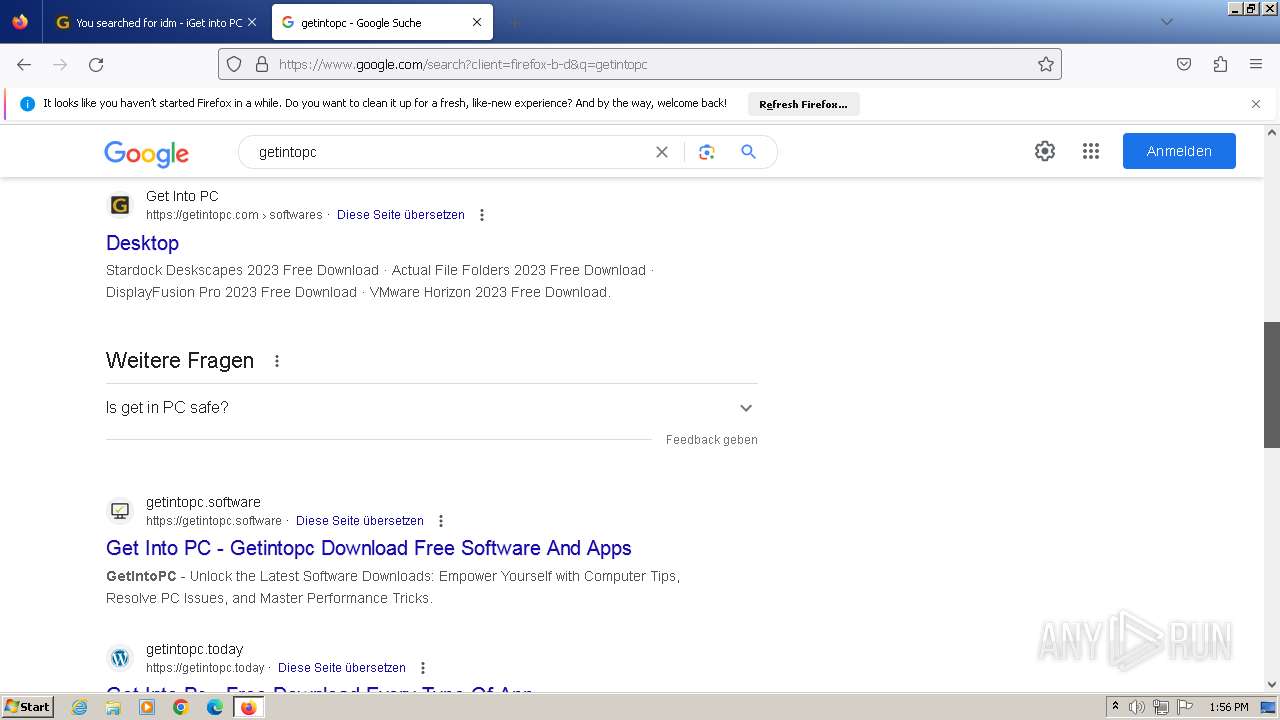Image resolution: width=1280 pixels, height=720 pixels.
Task: Launch Internet Explorer from taskbar
Action: click(80, 707)
